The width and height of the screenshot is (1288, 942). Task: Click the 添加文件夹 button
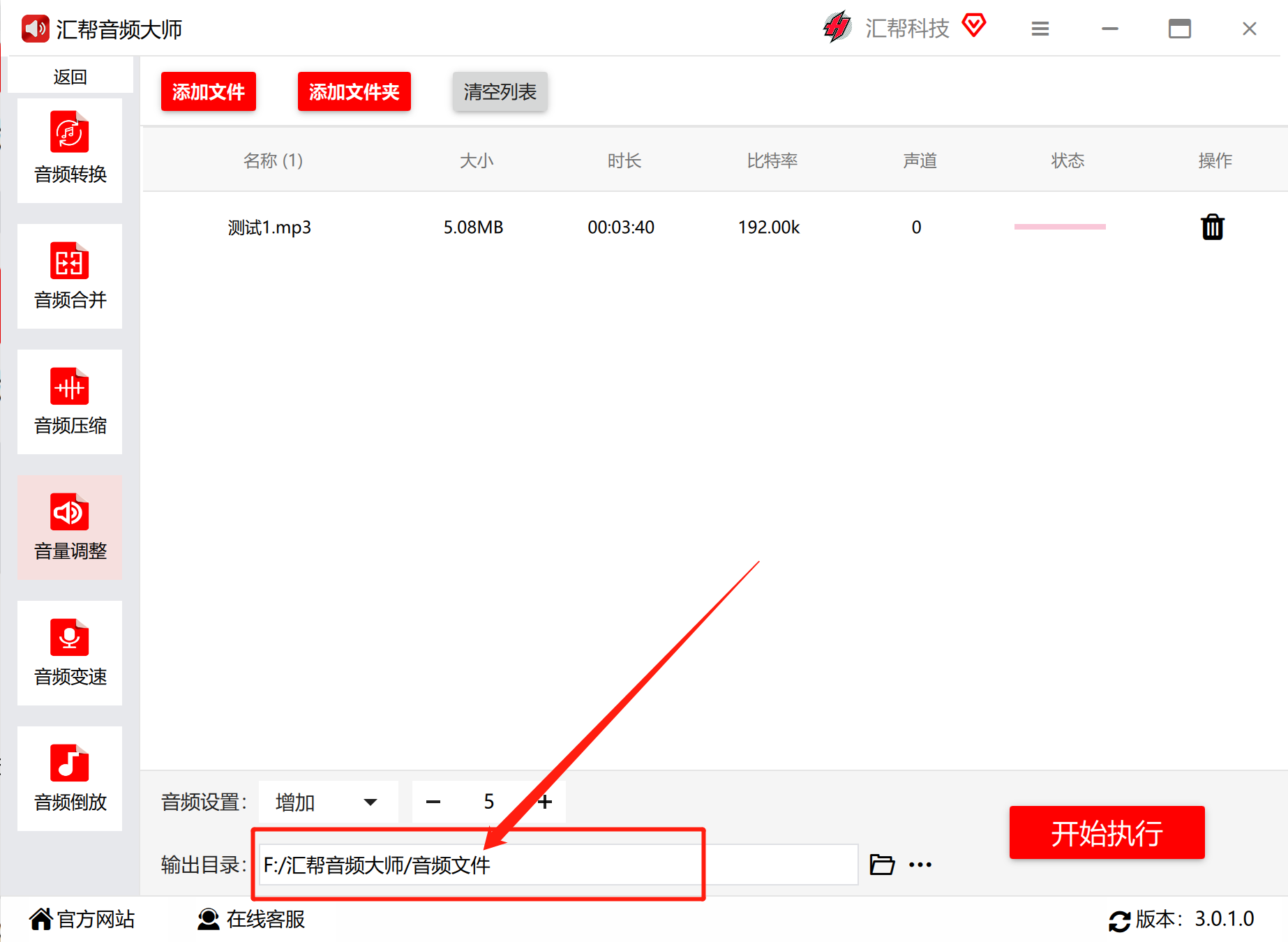[x=354, y=91]
